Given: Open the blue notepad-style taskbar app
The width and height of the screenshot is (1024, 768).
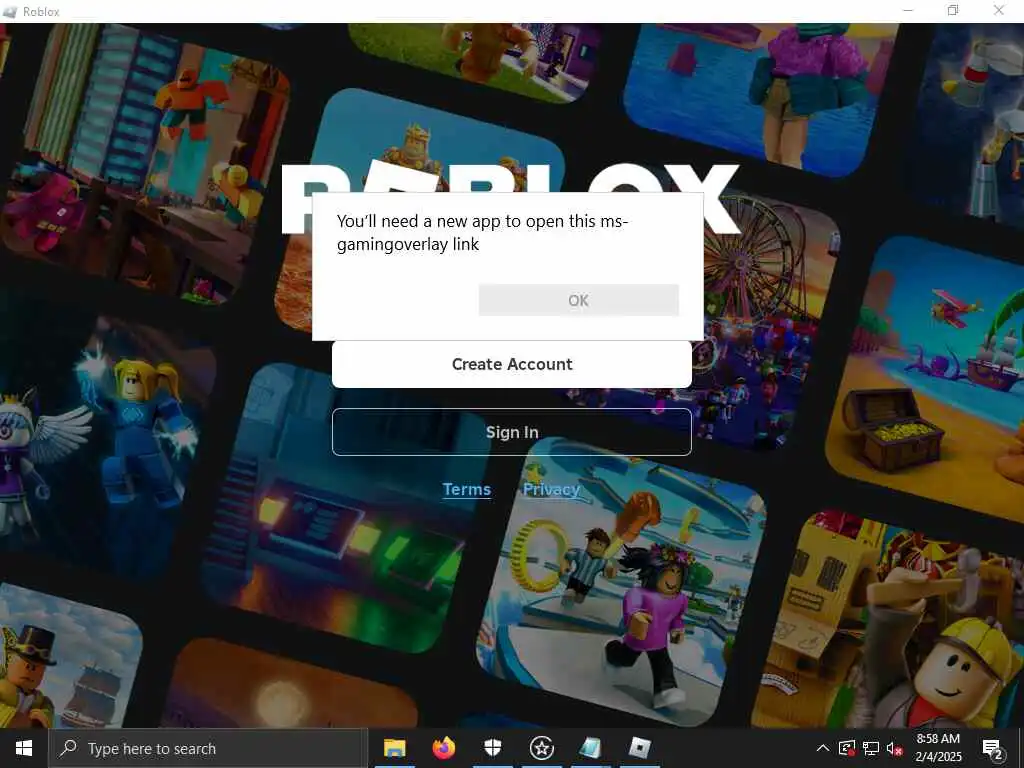Looking at the screenshot, I should pos(590,748).
